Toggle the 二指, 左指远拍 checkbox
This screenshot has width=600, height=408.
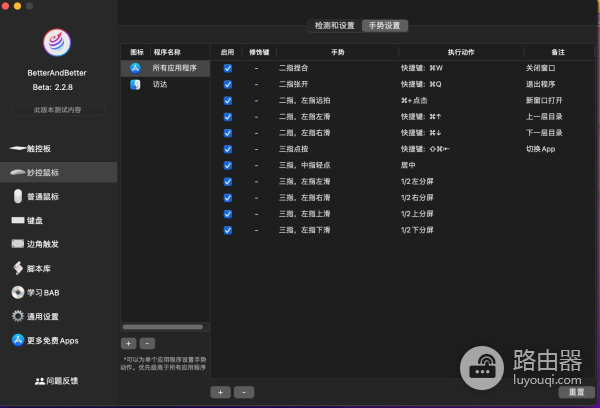(228, 101)
